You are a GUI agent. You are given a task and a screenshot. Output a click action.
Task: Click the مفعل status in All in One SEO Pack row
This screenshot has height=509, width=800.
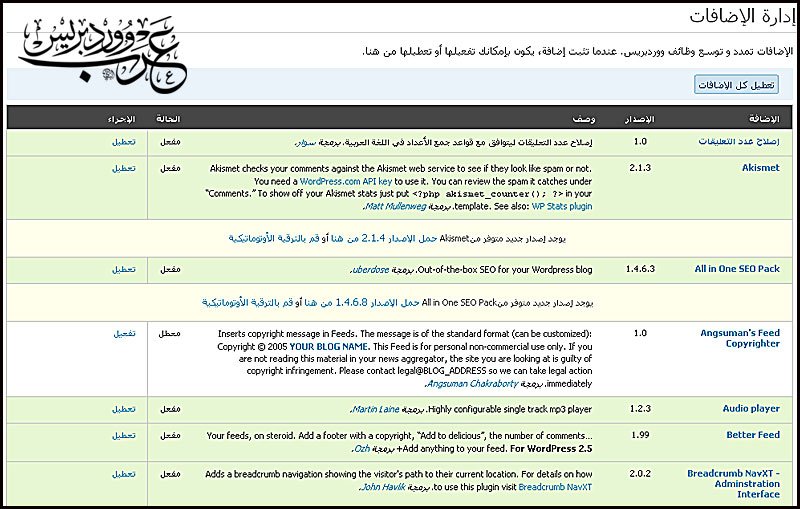click(x=170, y=269)
